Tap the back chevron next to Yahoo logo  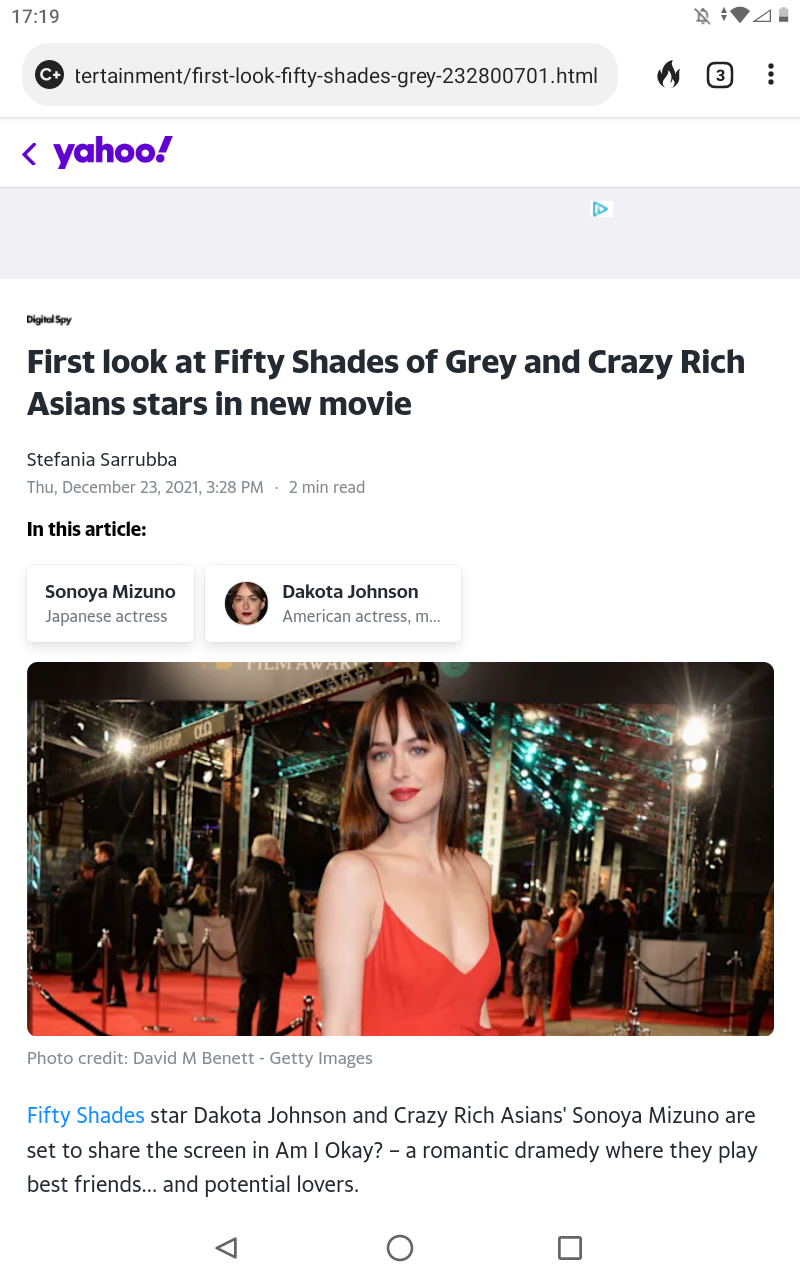29,153
